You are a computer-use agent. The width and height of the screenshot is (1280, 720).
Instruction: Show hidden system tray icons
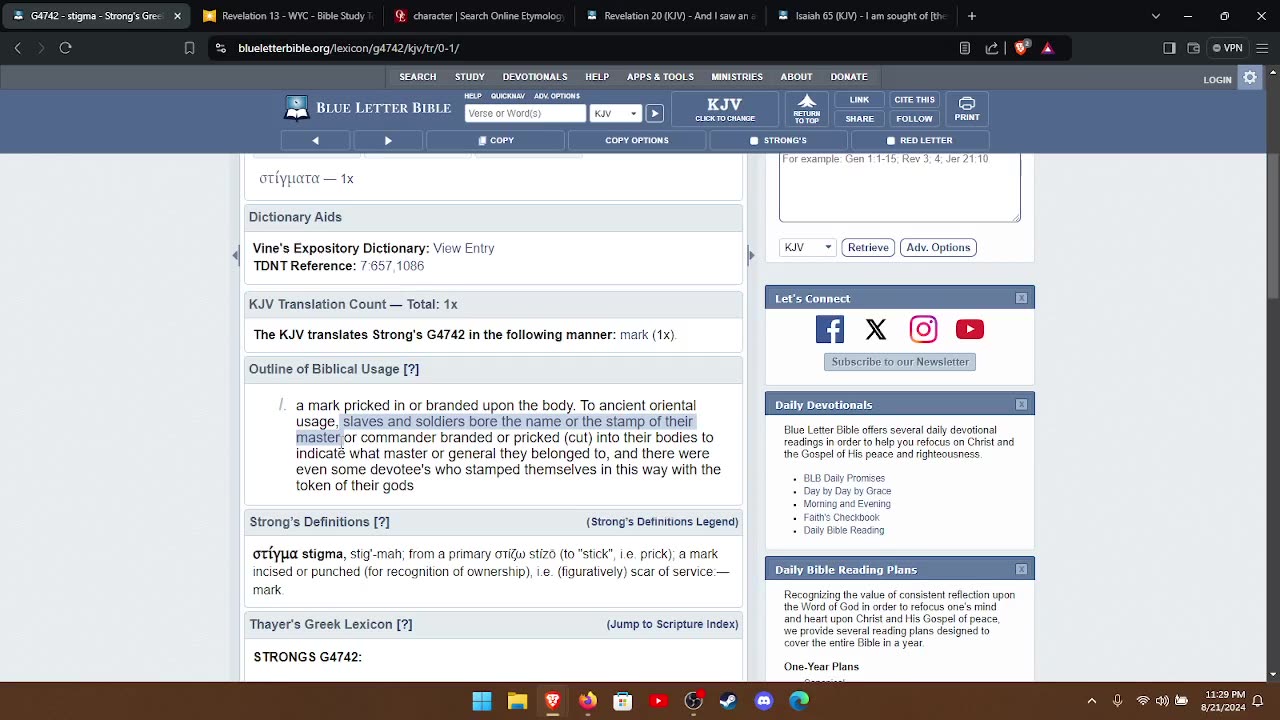pyautogui.click(x=1091, y=701)
